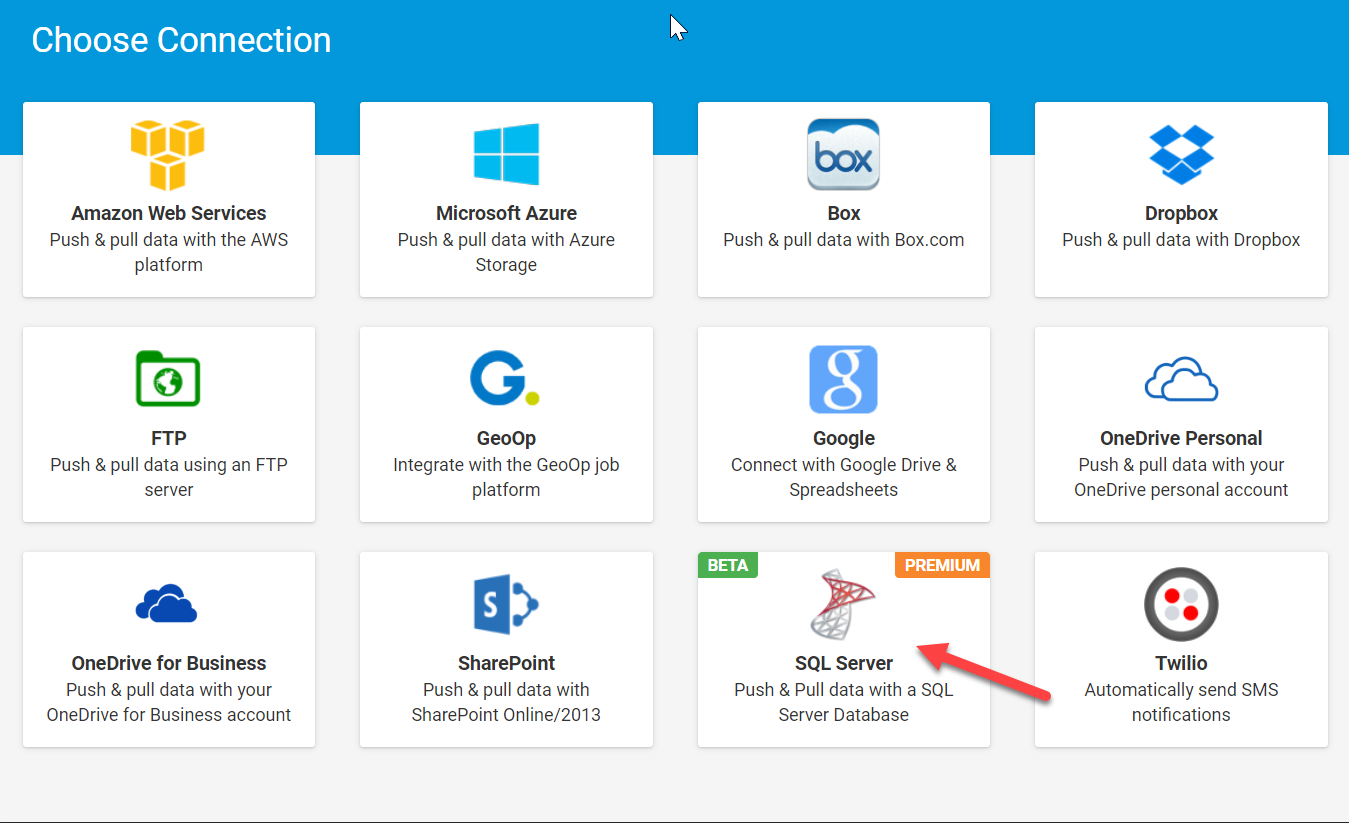The image size is (1349, 823).
Task: Click 'Push & Pull data with a SQL Server Database'
Action: tap(844, 702)
